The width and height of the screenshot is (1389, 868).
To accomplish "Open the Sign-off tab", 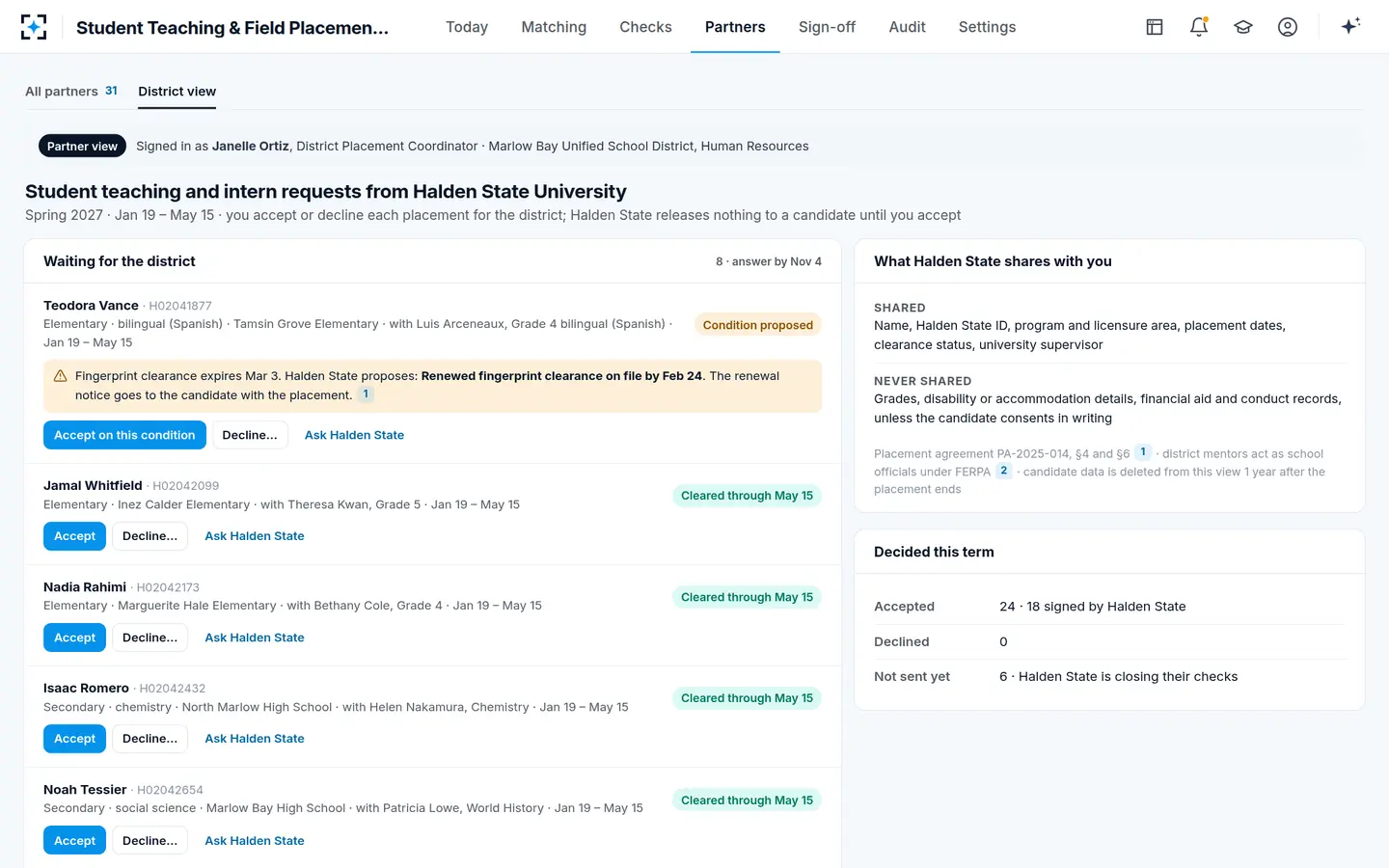I will click(x=827, y=27).
